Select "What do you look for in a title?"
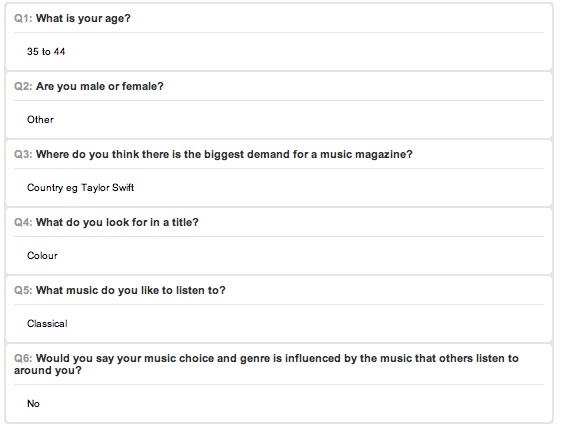 point(117,222)
